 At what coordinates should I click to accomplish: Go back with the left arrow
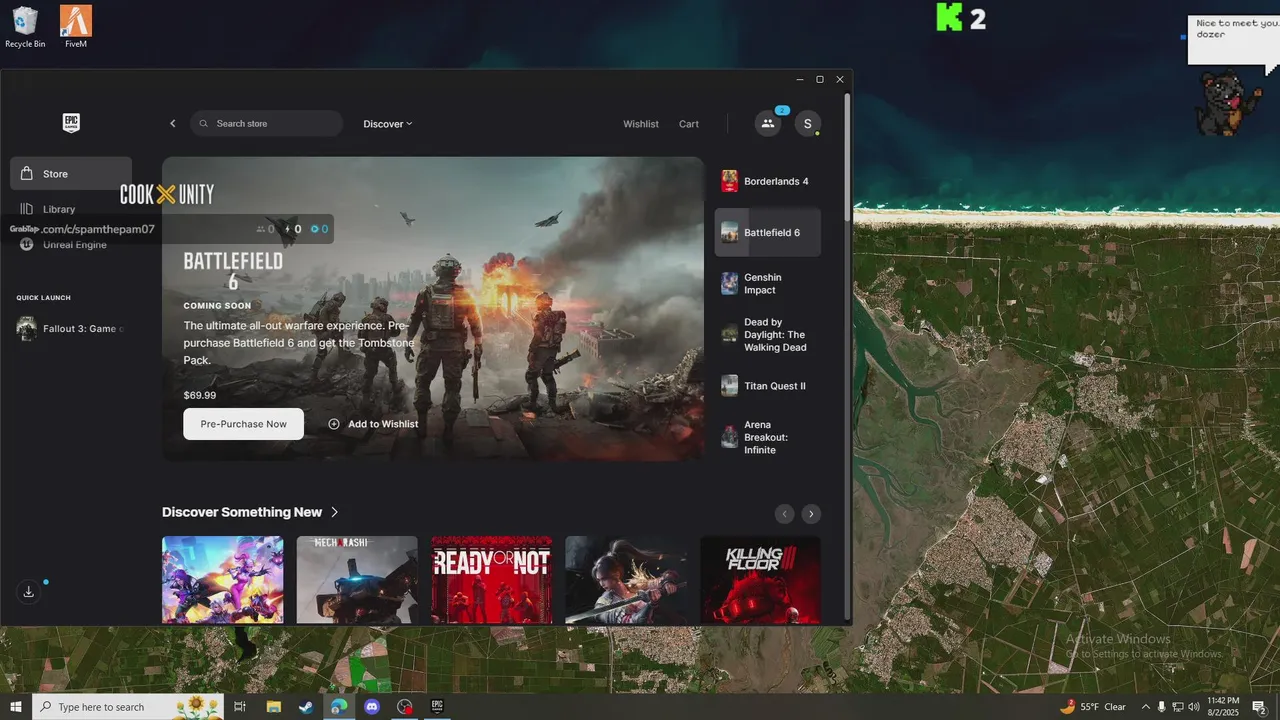(x=172, y=124)
